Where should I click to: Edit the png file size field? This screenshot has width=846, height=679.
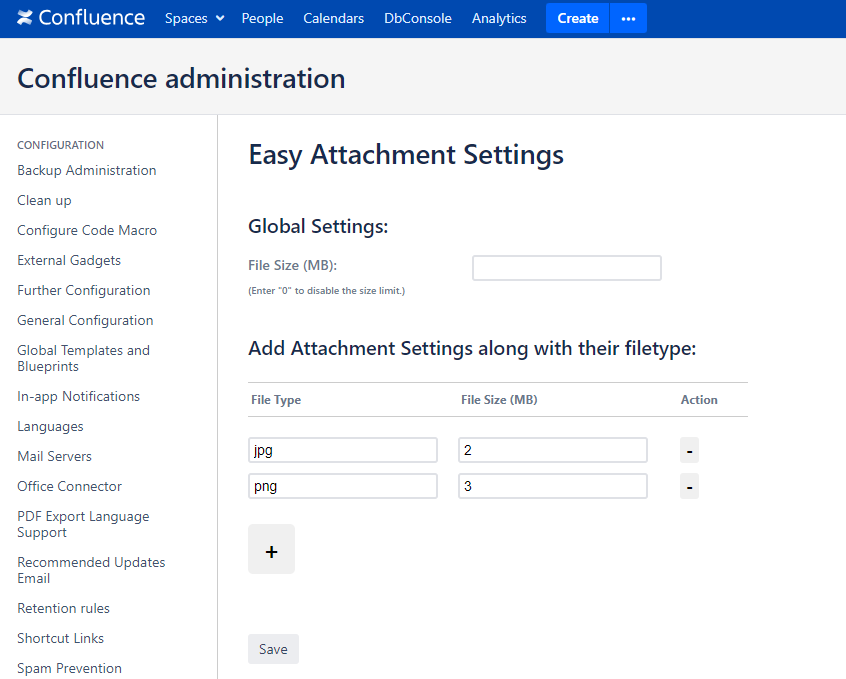click(552, 486)
